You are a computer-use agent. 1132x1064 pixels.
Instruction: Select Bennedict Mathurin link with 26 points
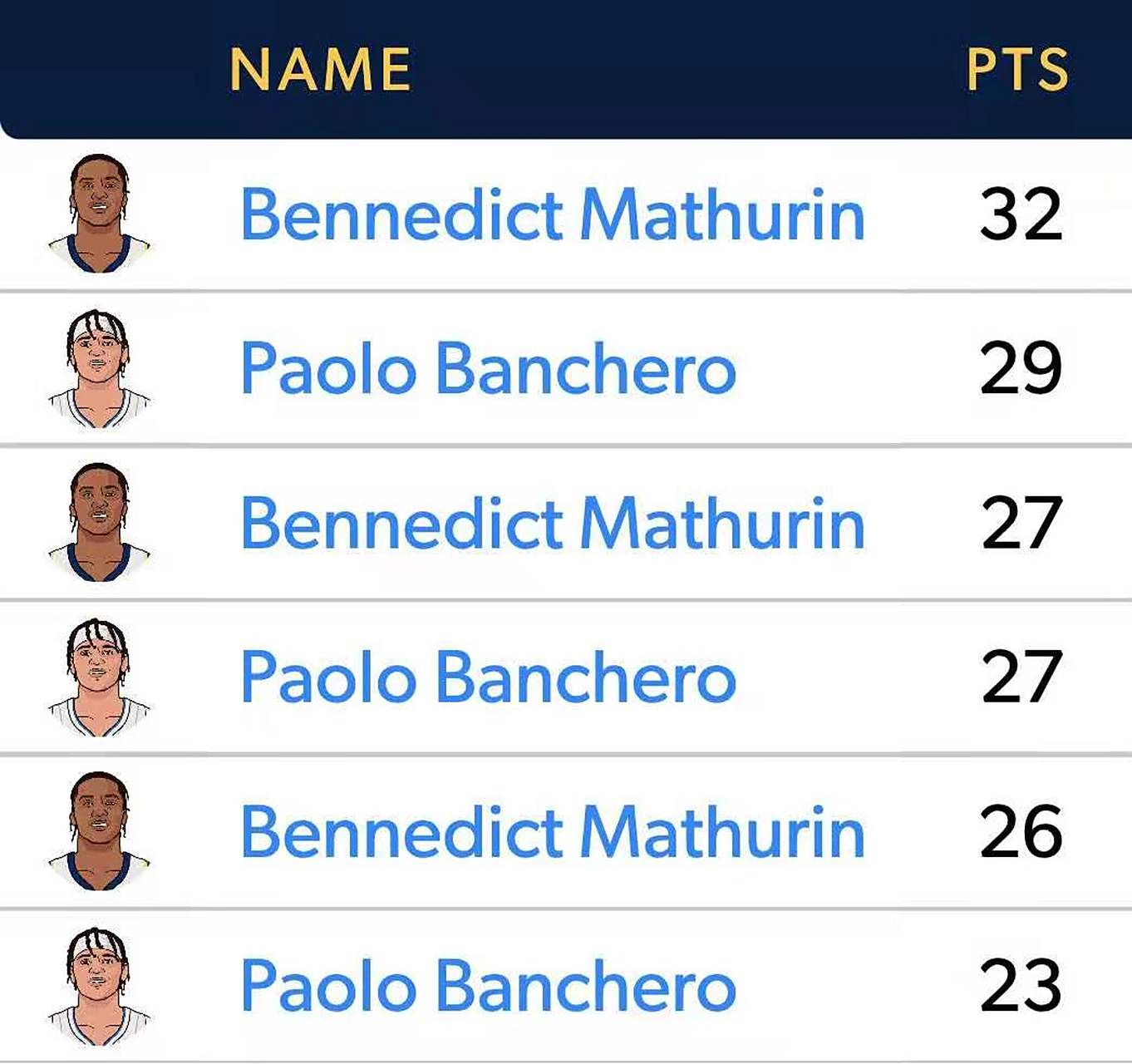pyautogui.click(x=553, y=832)
